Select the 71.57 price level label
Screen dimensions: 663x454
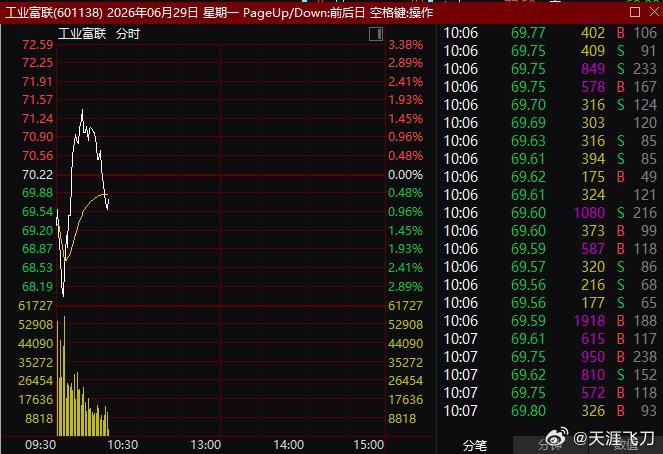[38, 100]
